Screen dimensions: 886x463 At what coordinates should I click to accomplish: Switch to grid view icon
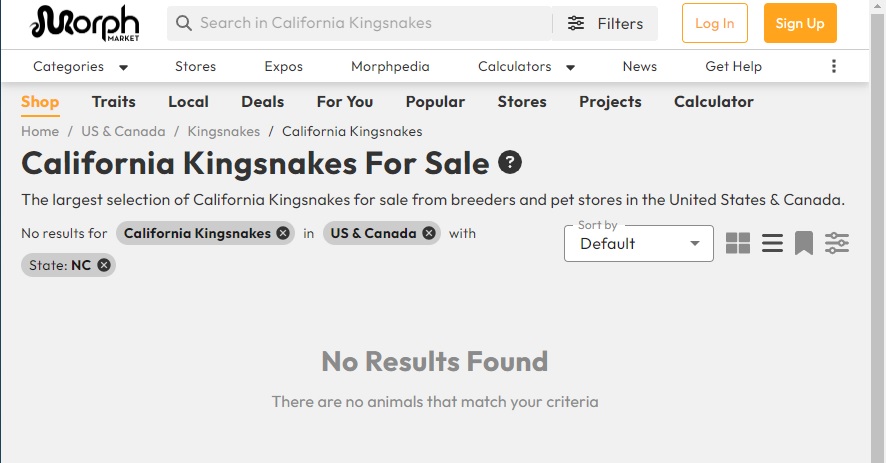point(738,243)
